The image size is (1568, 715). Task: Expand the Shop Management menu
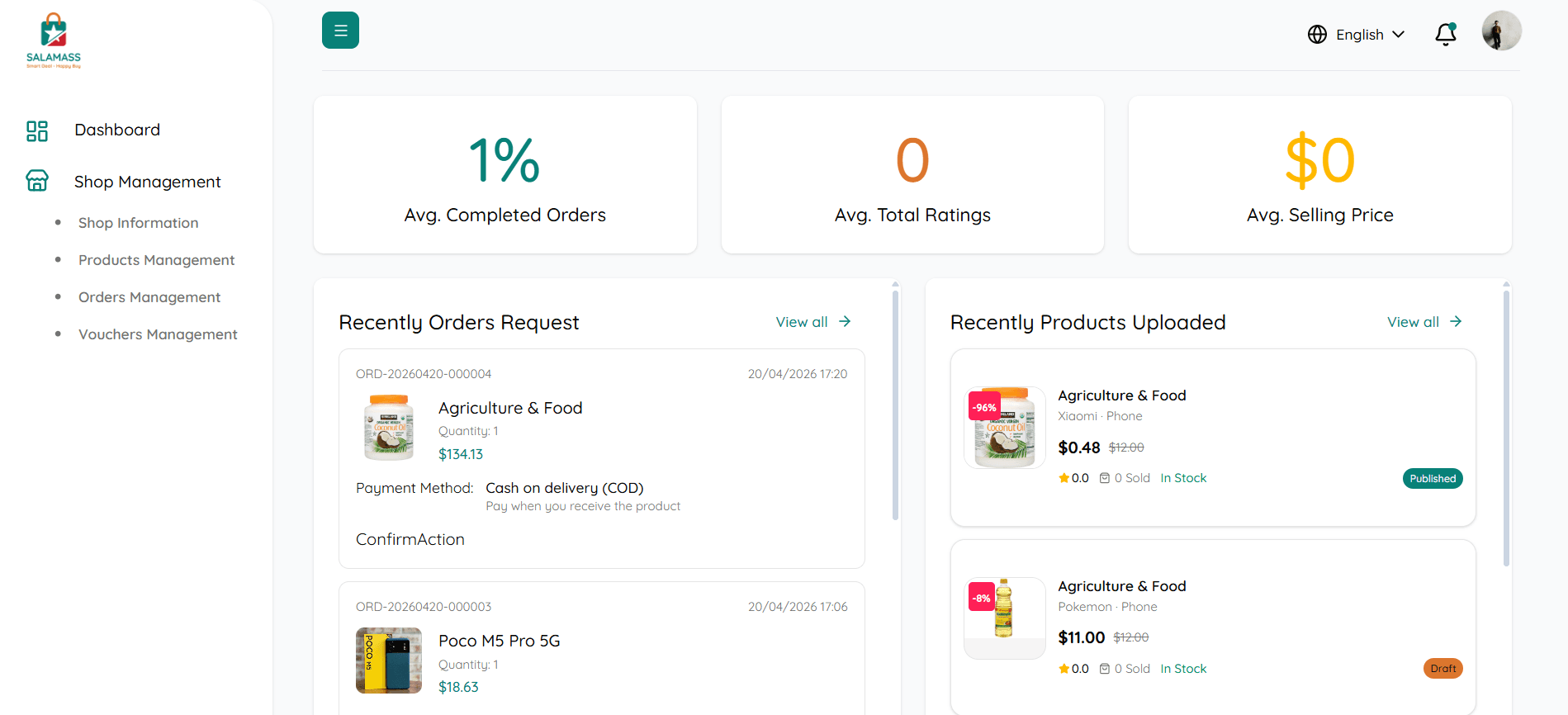148,182
